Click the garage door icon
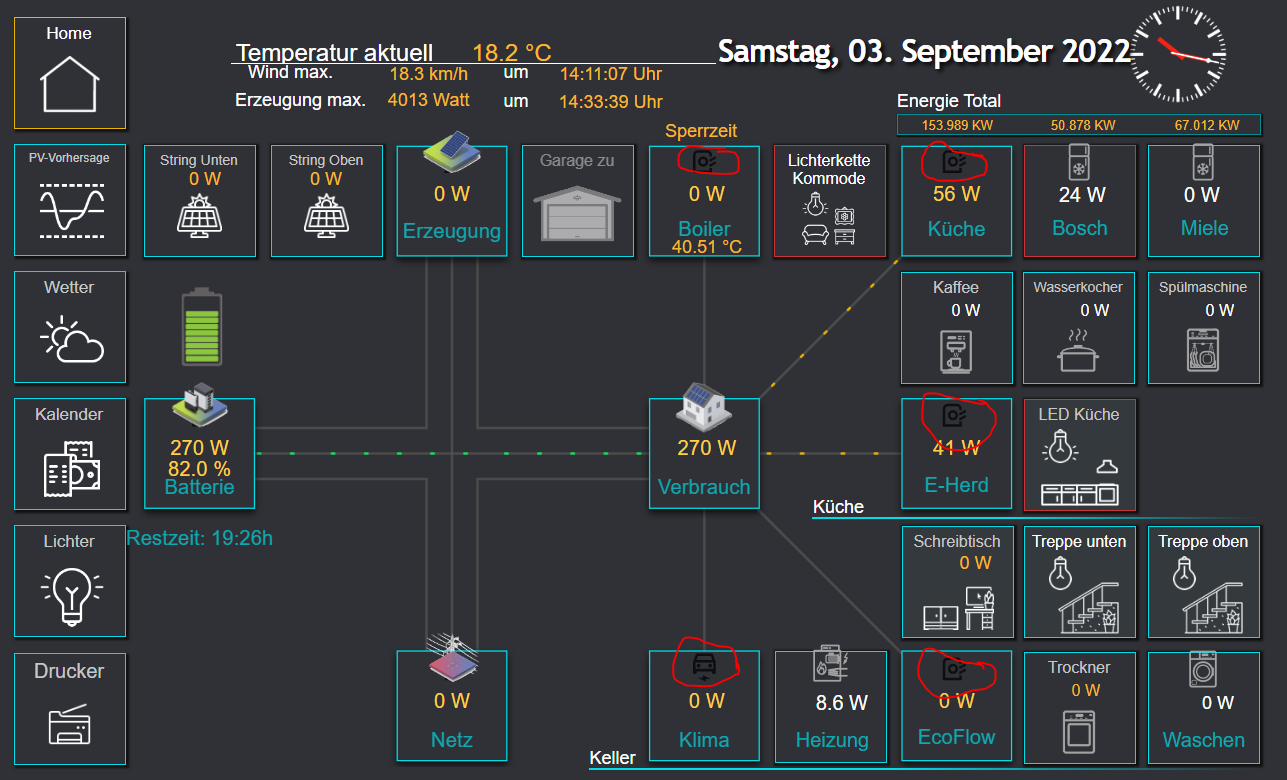The width and height of the screenshot is (1287, 780). [x=578, y=213]
